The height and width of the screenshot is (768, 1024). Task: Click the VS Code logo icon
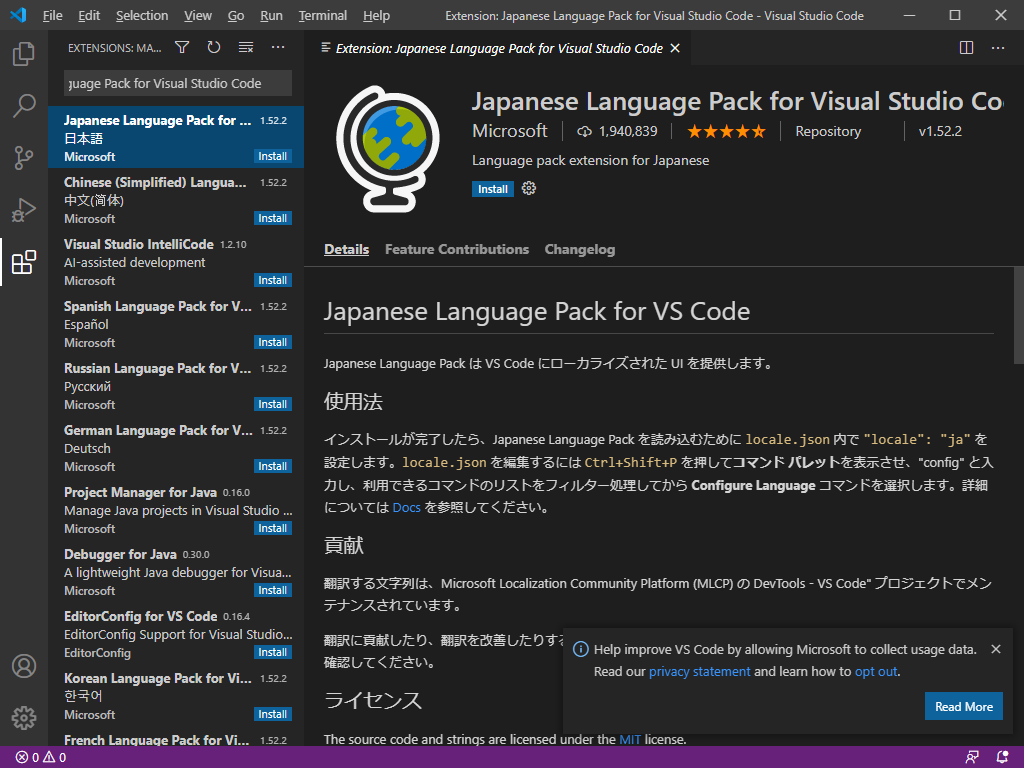pos(18,15)
